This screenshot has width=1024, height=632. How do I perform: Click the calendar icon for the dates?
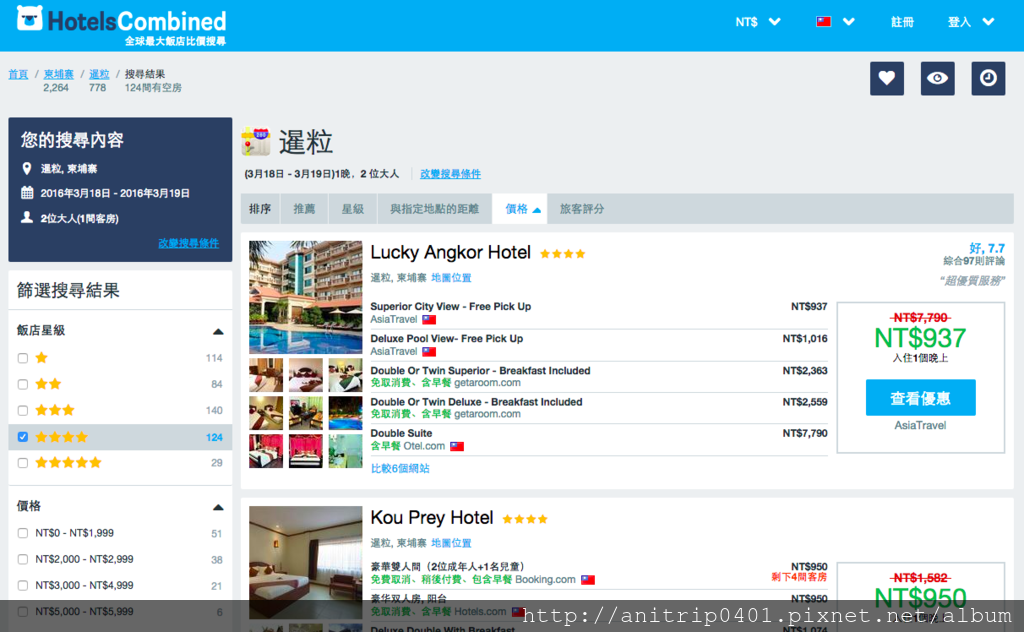[27, 193]
